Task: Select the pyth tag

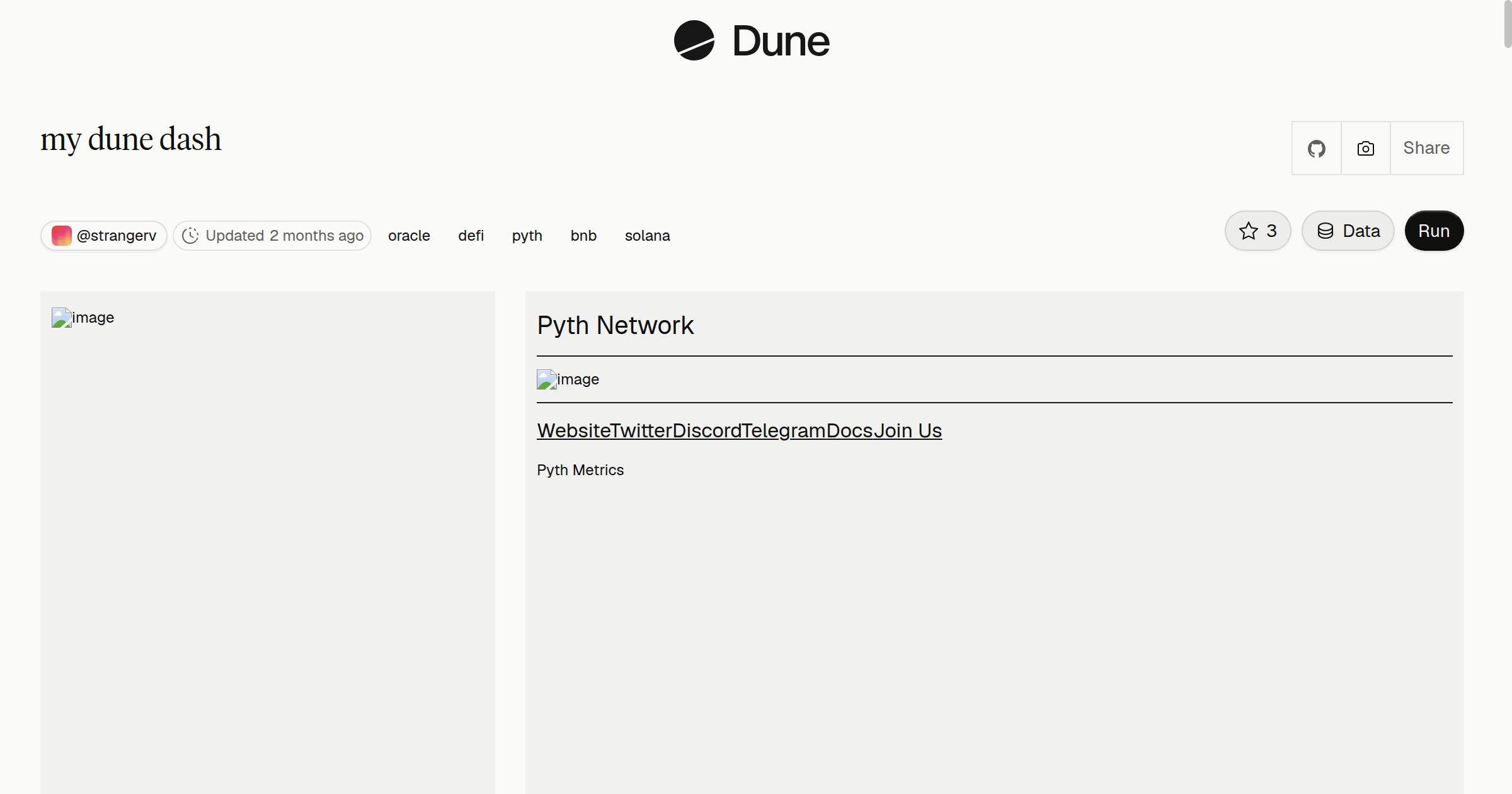Action: tap(527, 236)
